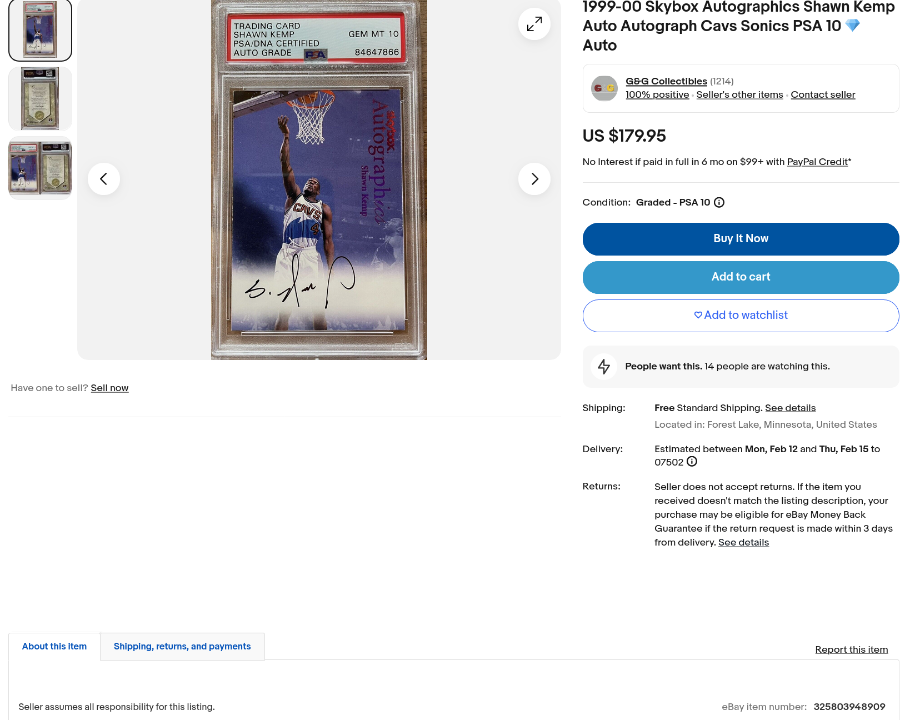Screen dimensions: 900x720
Task: Open the About this item tab
Action: (55, 647)
